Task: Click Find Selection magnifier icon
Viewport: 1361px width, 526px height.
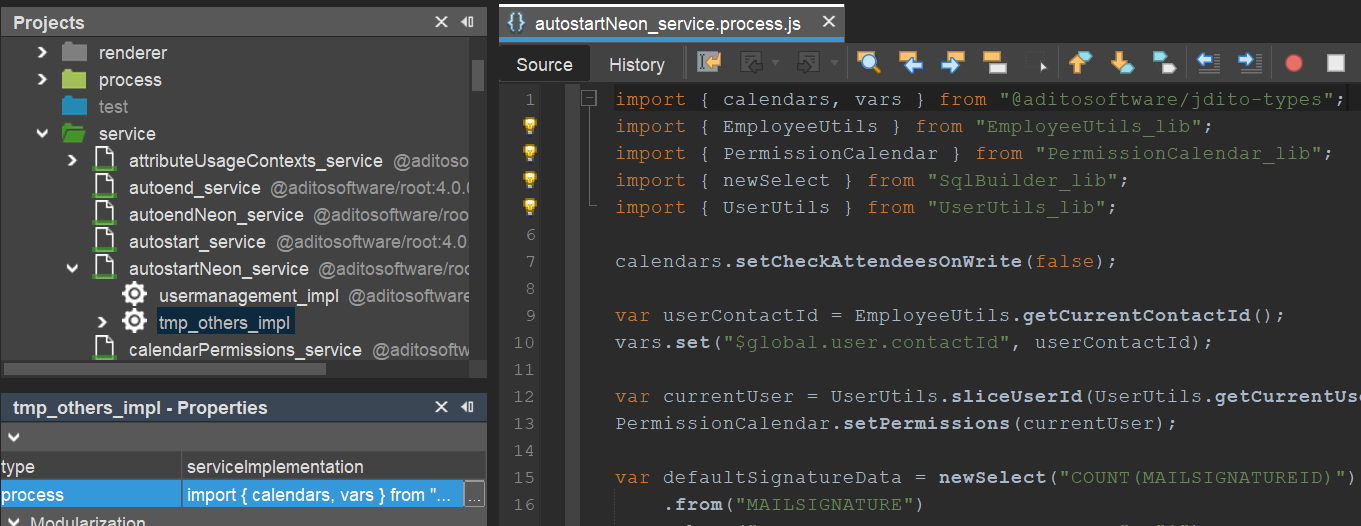Action: [869, 63]
